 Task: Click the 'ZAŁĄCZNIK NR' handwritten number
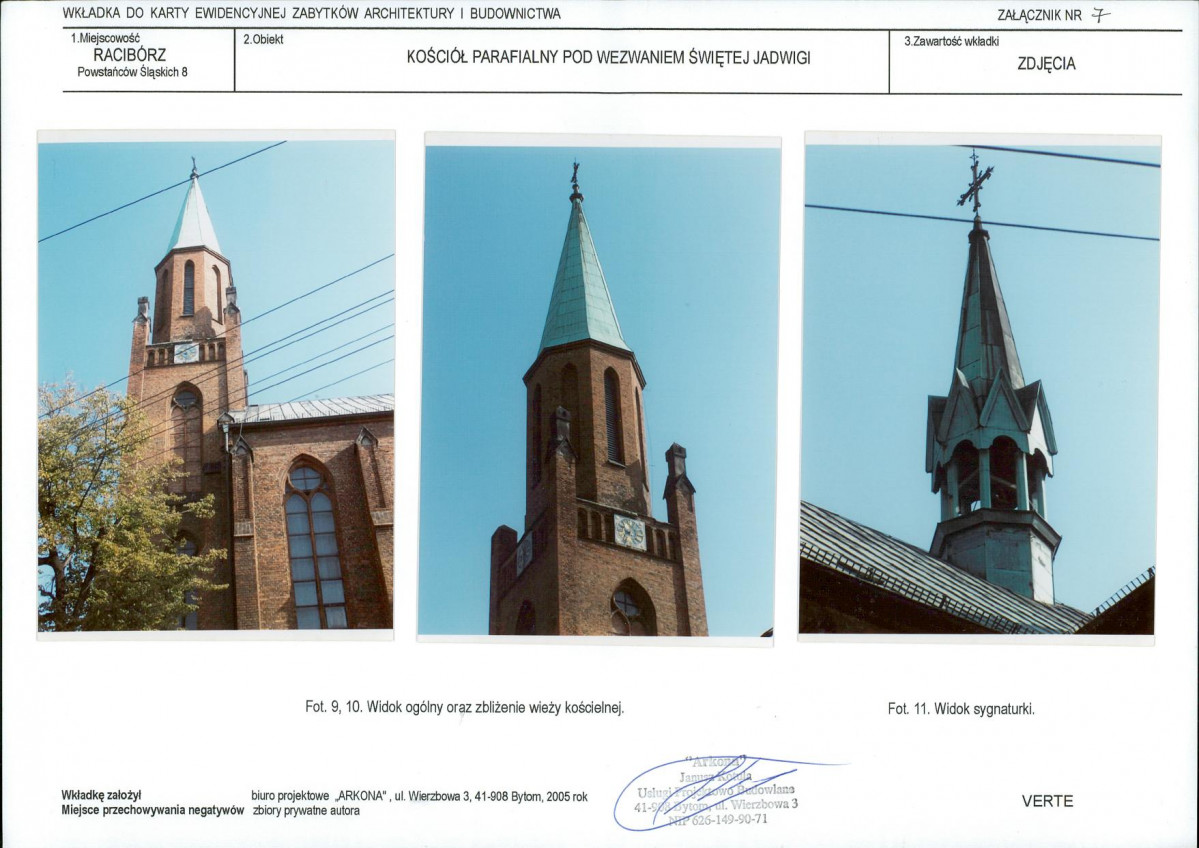1100,14
